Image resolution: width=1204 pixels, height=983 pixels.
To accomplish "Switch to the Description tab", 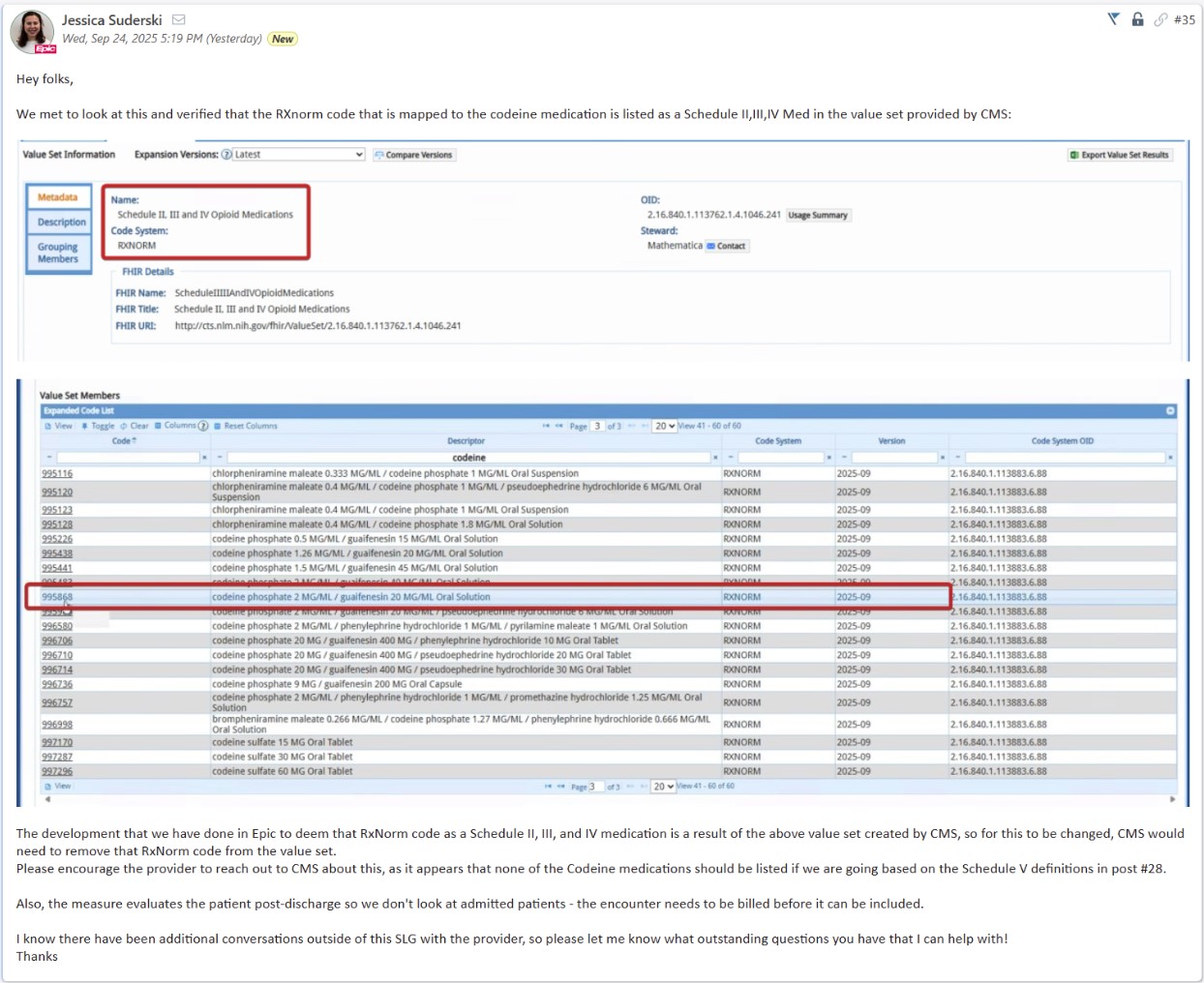I will click(x=61, y=223).
